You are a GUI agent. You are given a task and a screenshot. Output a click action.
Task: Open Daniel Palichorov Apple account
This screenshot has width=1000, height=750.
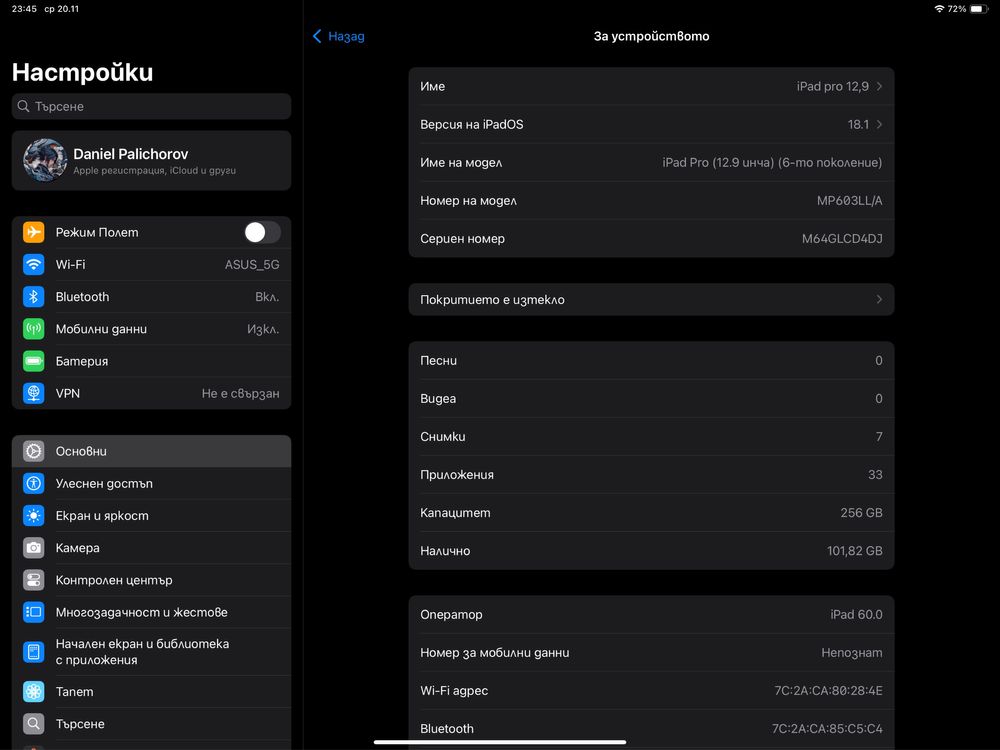[151, 161]
